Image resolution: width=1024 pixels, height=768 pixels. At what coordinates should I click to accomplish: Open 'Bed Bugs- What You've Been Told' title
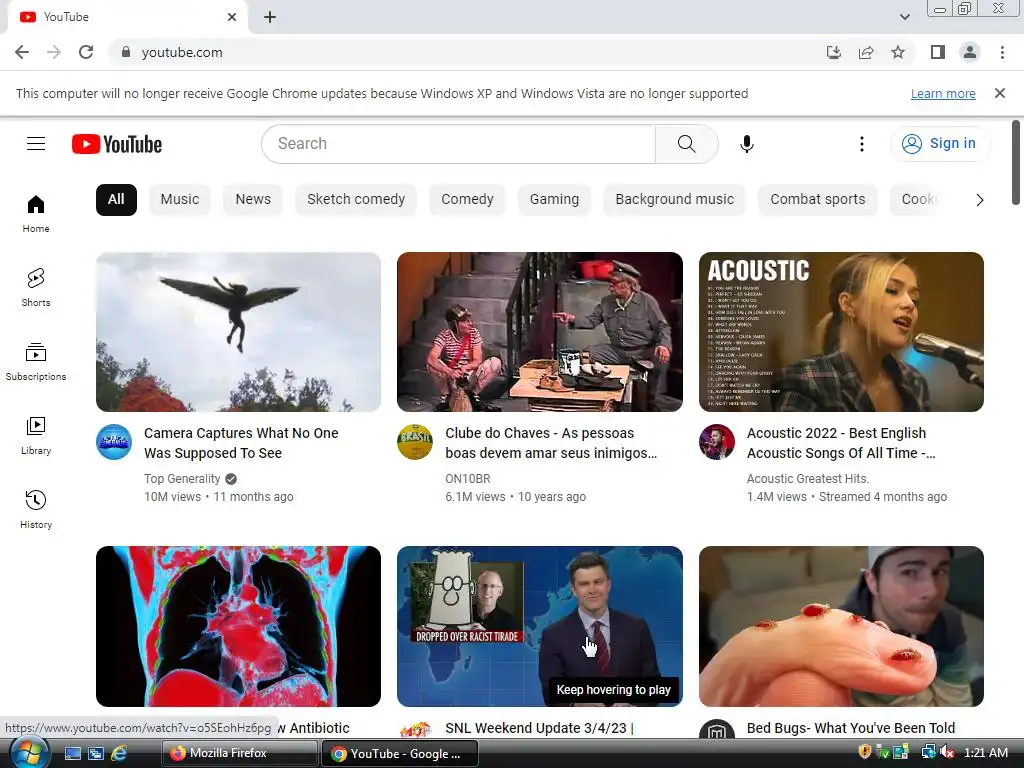(850, 728)
